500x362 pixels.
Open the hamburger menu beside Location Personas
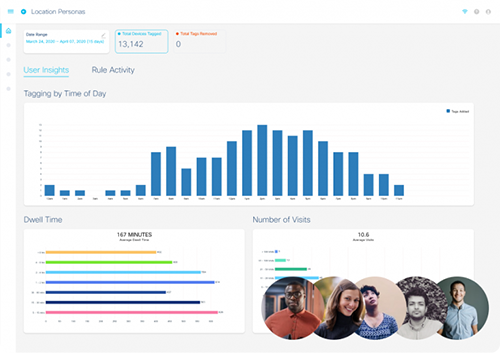[11, 12]
